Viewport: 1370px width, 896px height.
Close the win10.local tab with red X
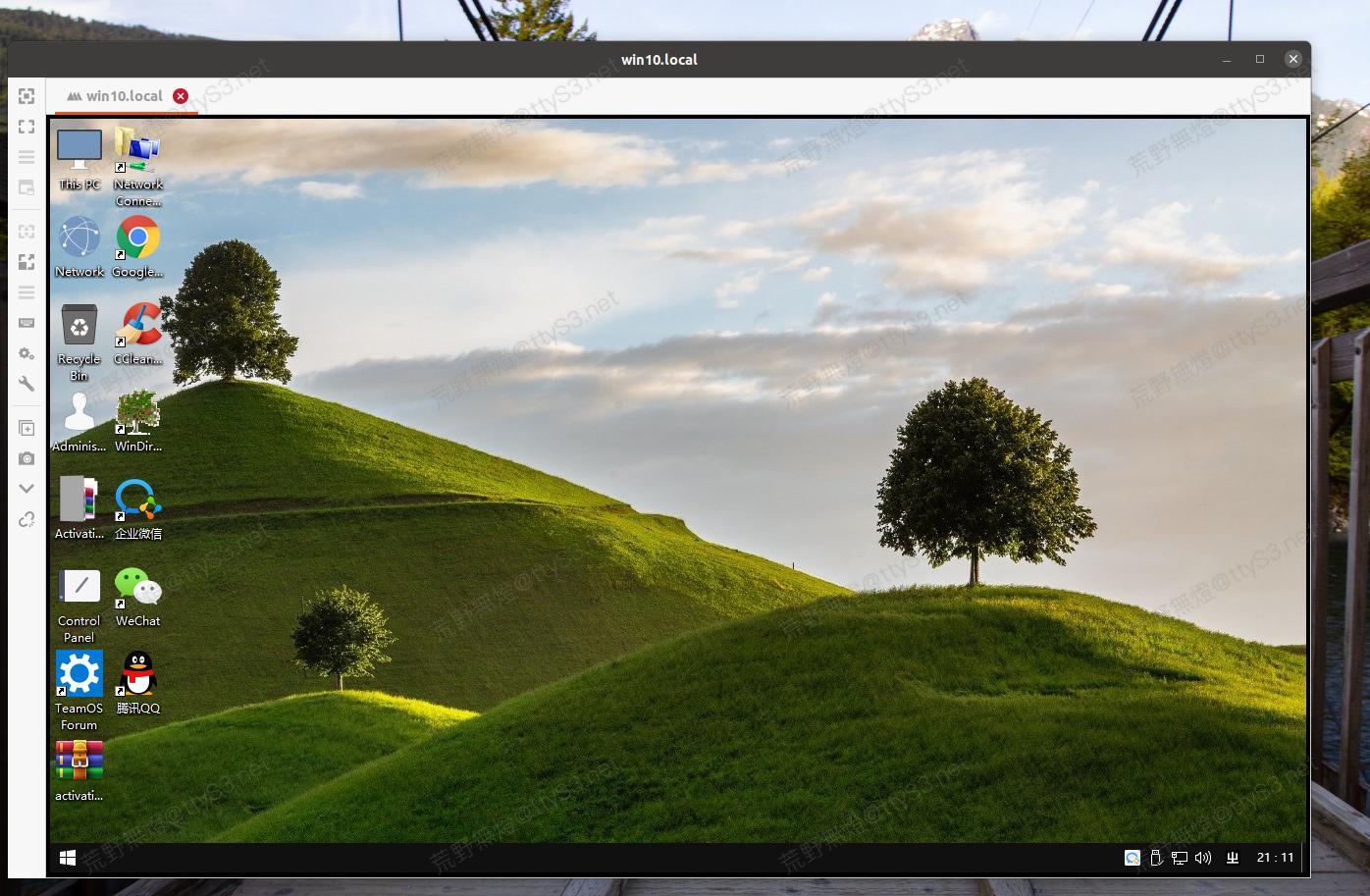[181, 96]
